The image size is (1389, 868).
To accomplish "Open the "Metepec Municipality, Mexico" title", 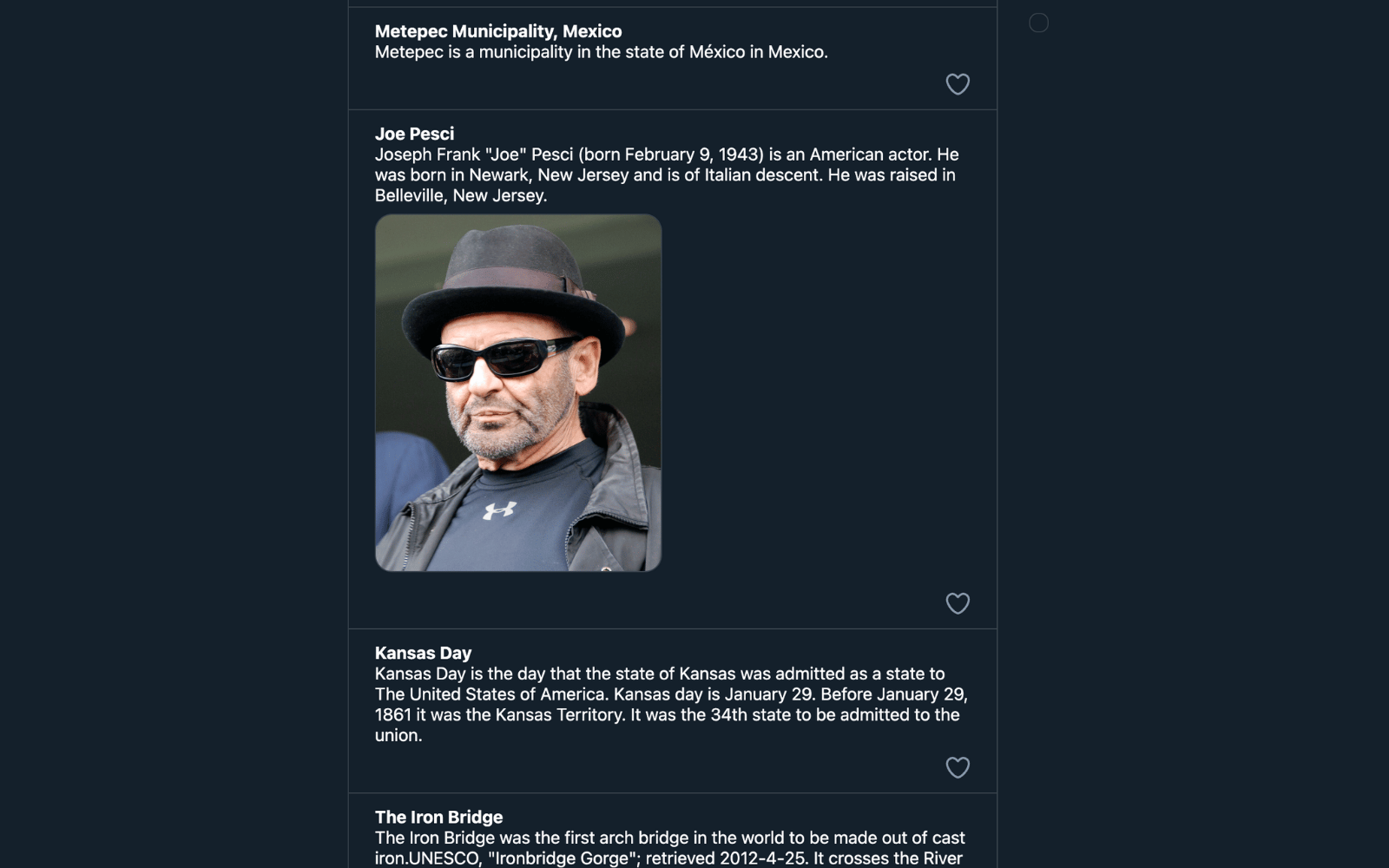I will (497, 31).
